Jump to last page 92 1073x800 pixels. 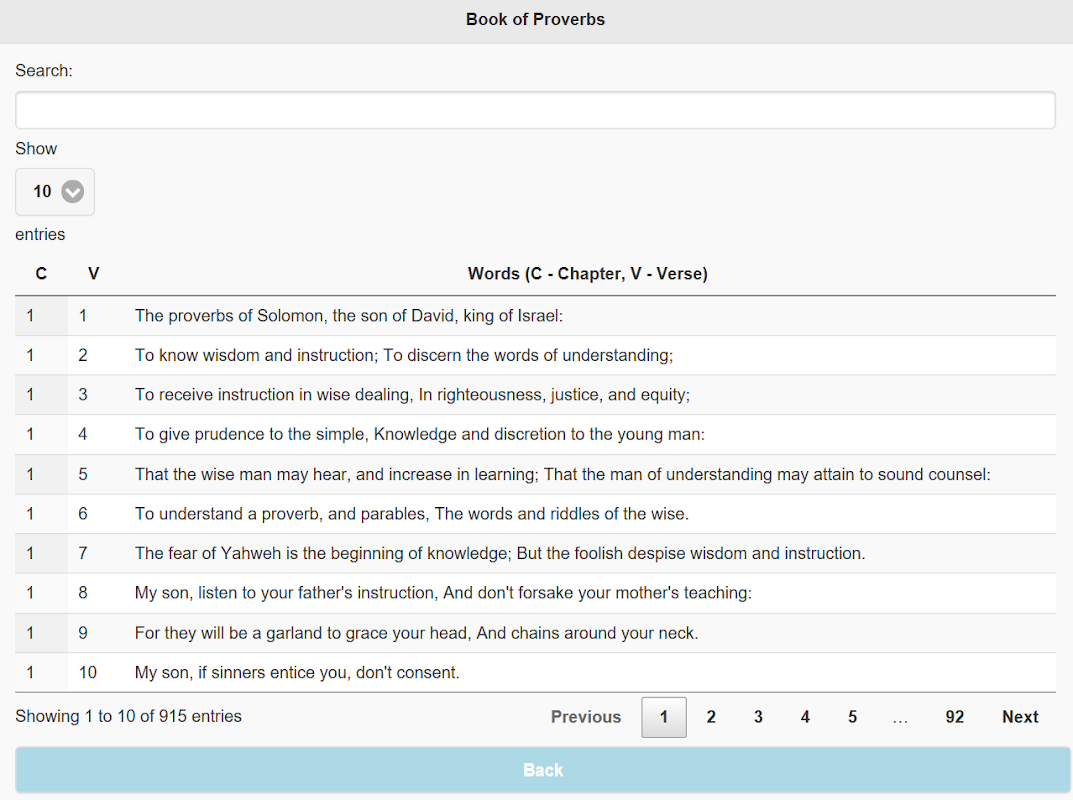point(955,717)
